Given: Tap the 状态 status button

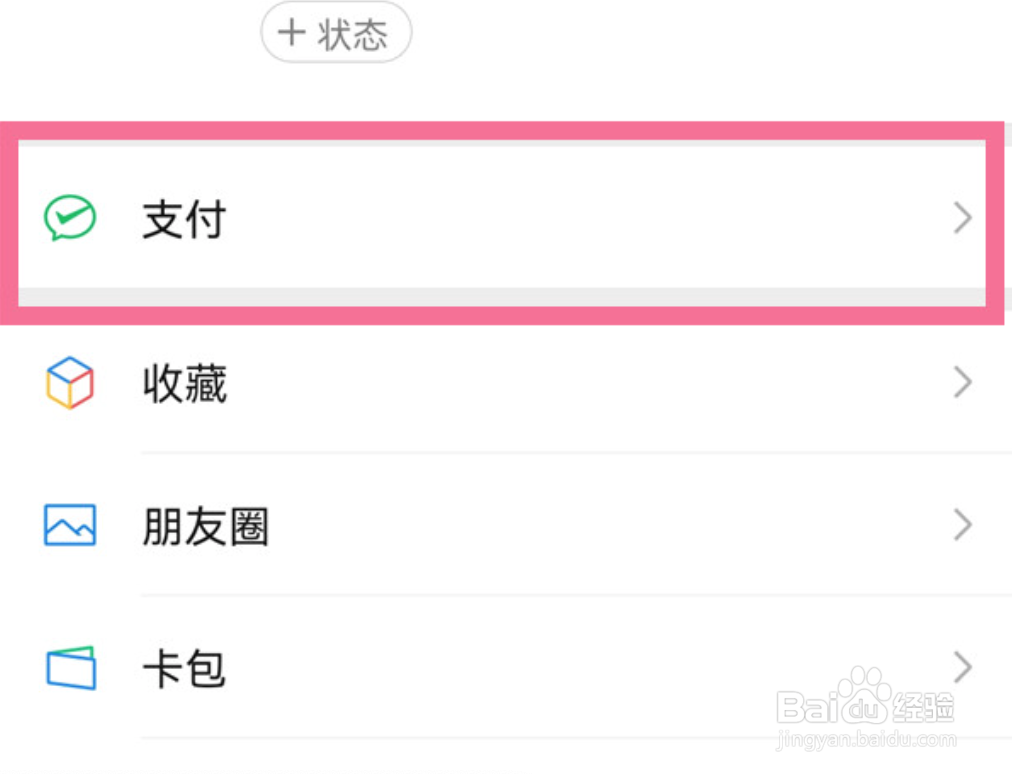Looking at the screenshot, I should pos(336,31).
